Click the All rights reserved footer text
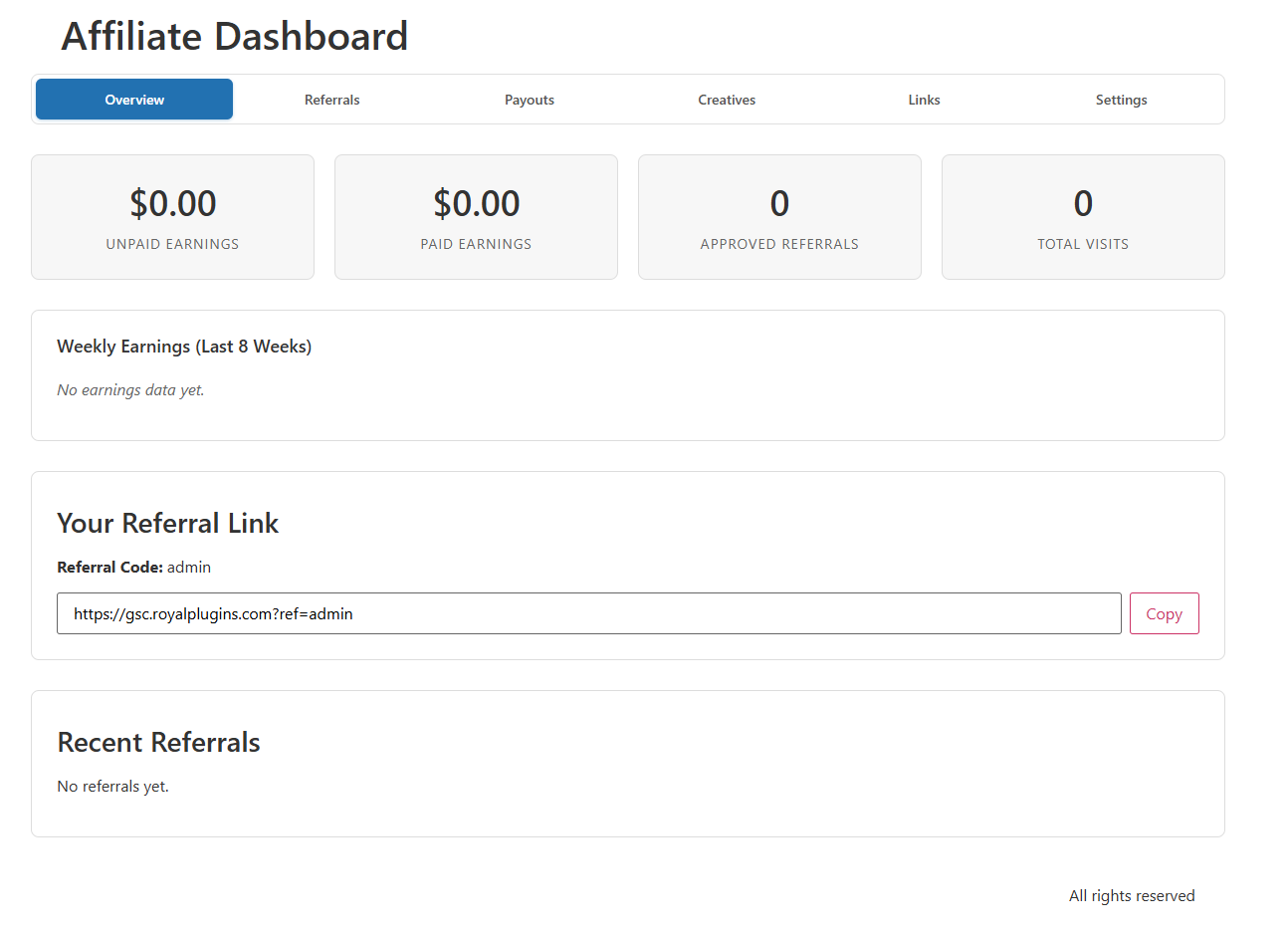This screenshot has width=1288, height=936. coord(1132,895)
